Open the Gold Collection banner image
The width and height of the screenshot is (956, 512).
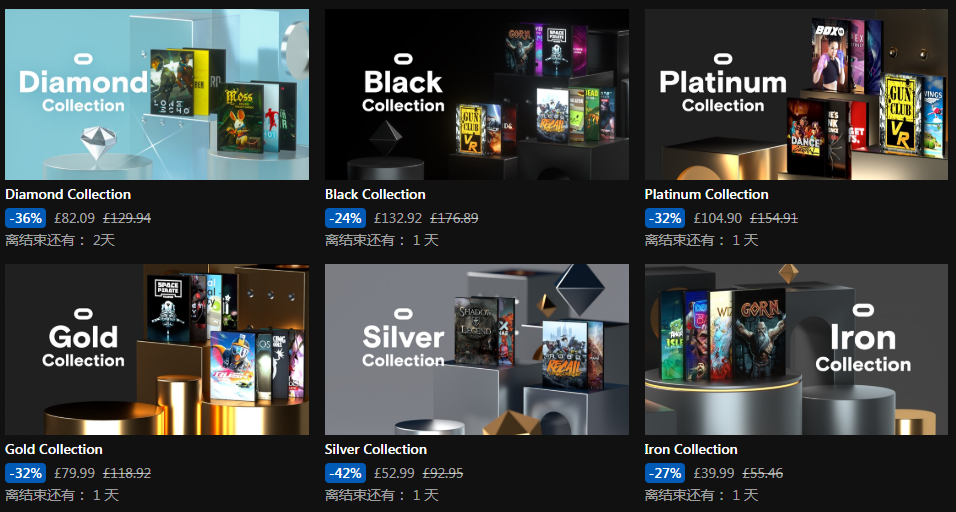pos(157,349)
